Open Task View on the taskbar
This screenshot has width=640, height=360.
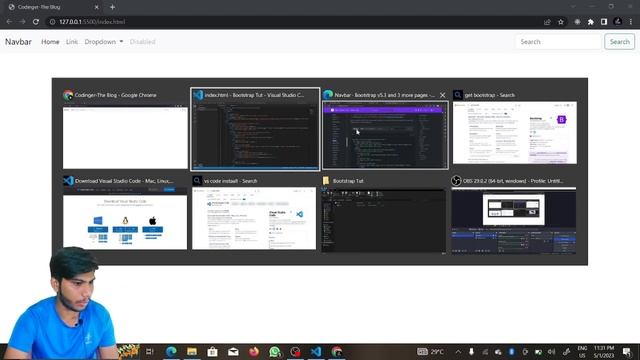click(x=149, y=351)
